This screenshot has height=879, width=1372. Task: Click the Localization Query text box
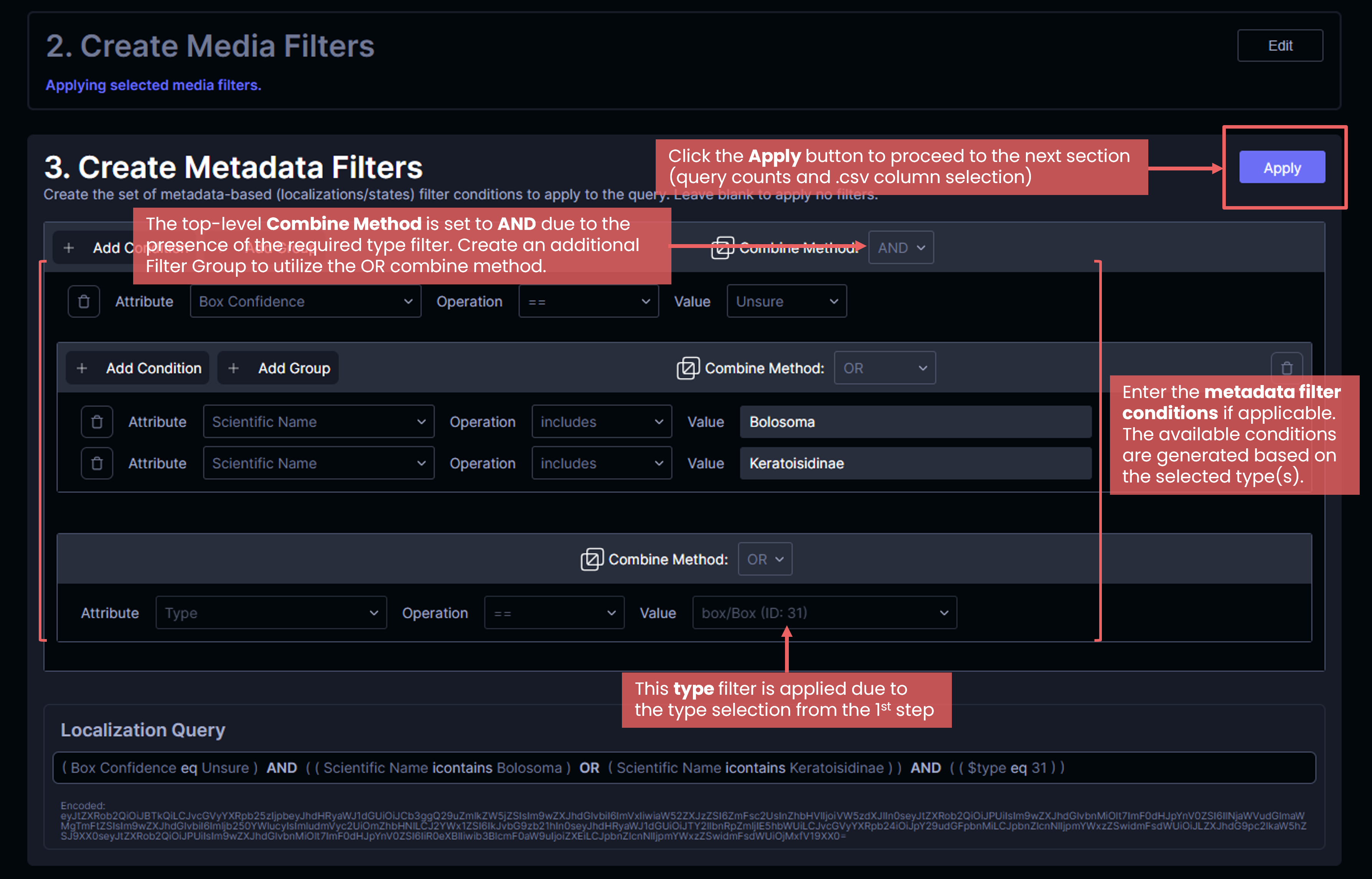point(684,768)
